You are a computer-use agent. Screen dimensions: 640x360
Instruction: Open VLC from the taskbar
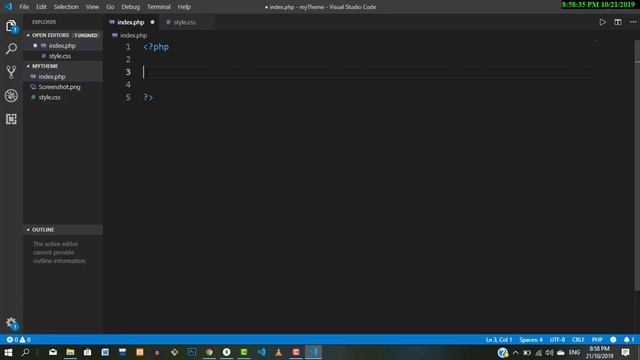(279, 352)
